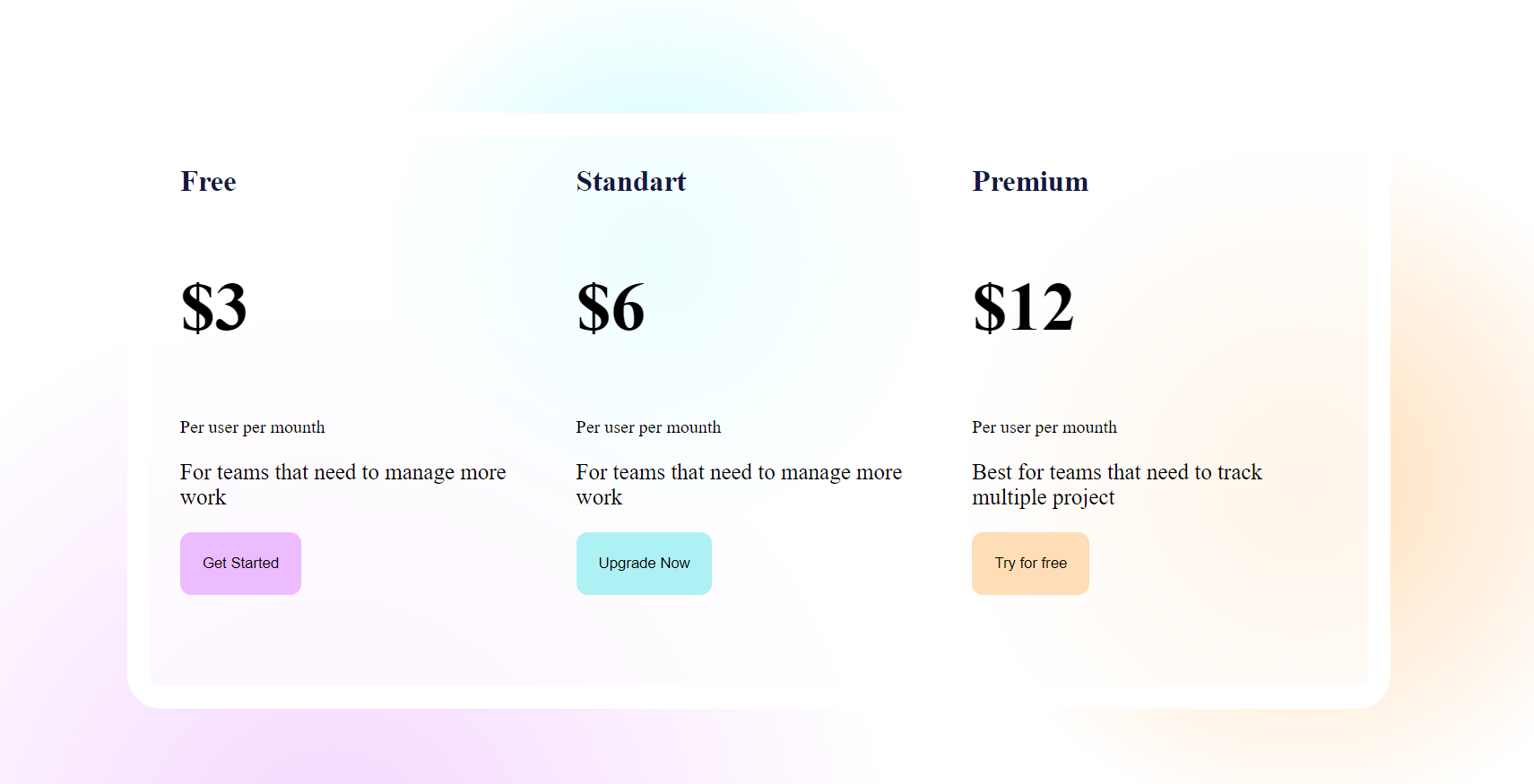
Task: Click the $6 price text
Action: [611, 308]
